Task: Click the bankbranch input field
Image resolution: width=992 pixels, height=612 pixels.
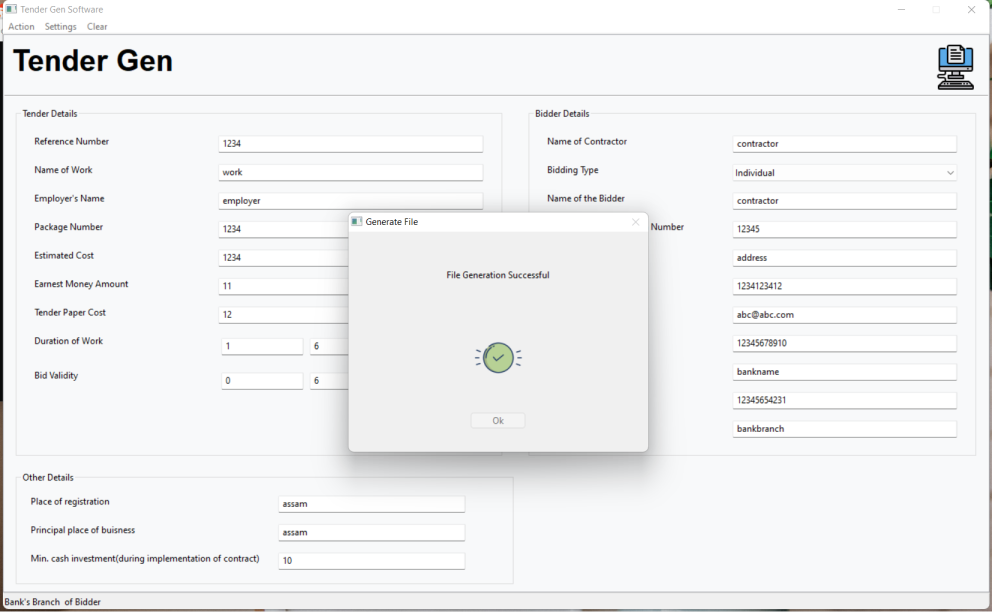Action: coord(845,428)
